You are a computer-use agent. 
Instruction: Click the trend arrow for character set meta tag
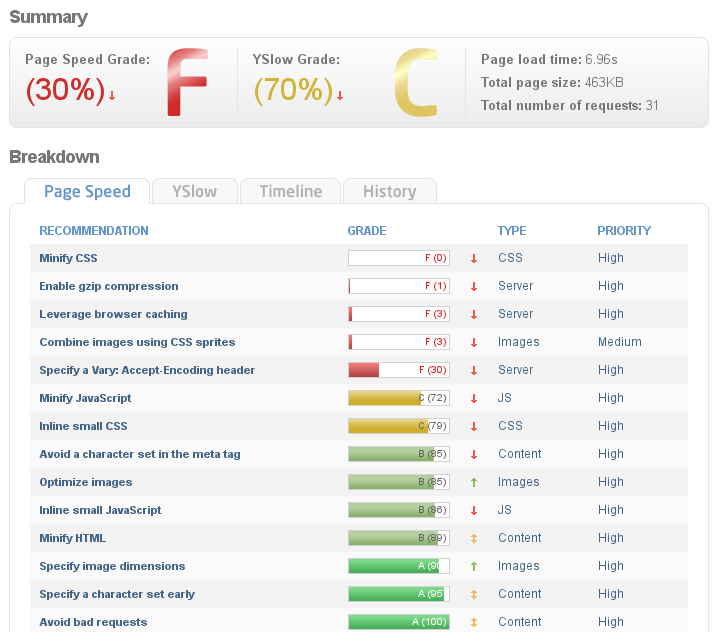pos(474,455)
